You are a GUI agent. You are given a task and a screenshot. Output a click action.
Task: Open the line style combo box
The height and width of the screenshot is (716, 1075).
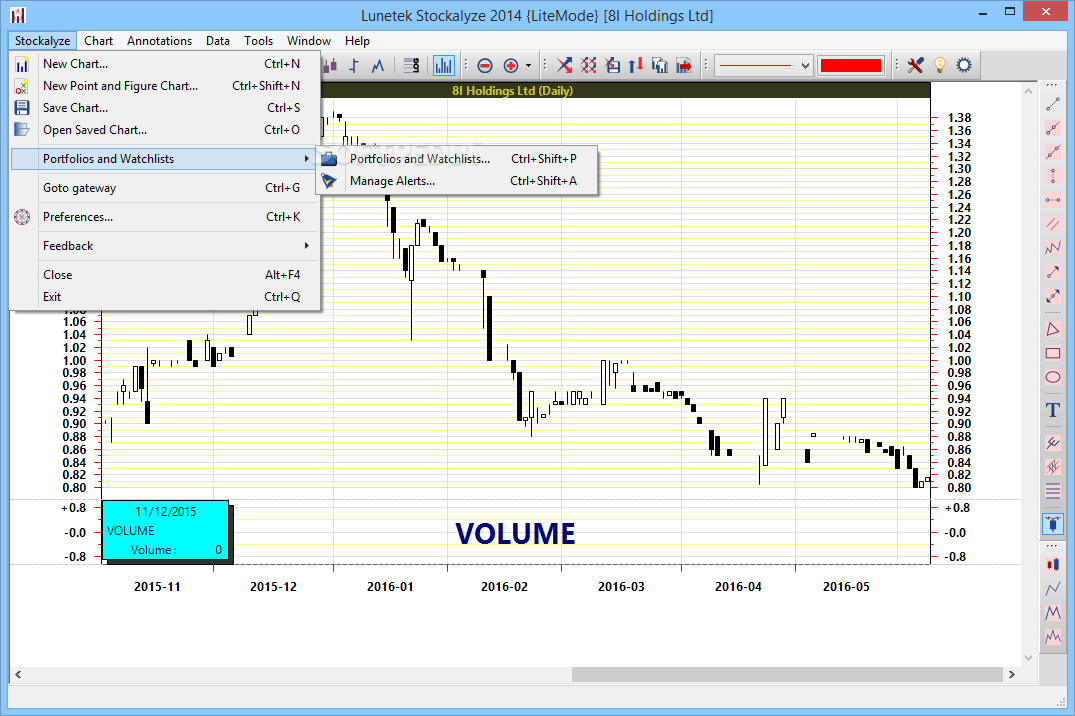pos(763,66)
